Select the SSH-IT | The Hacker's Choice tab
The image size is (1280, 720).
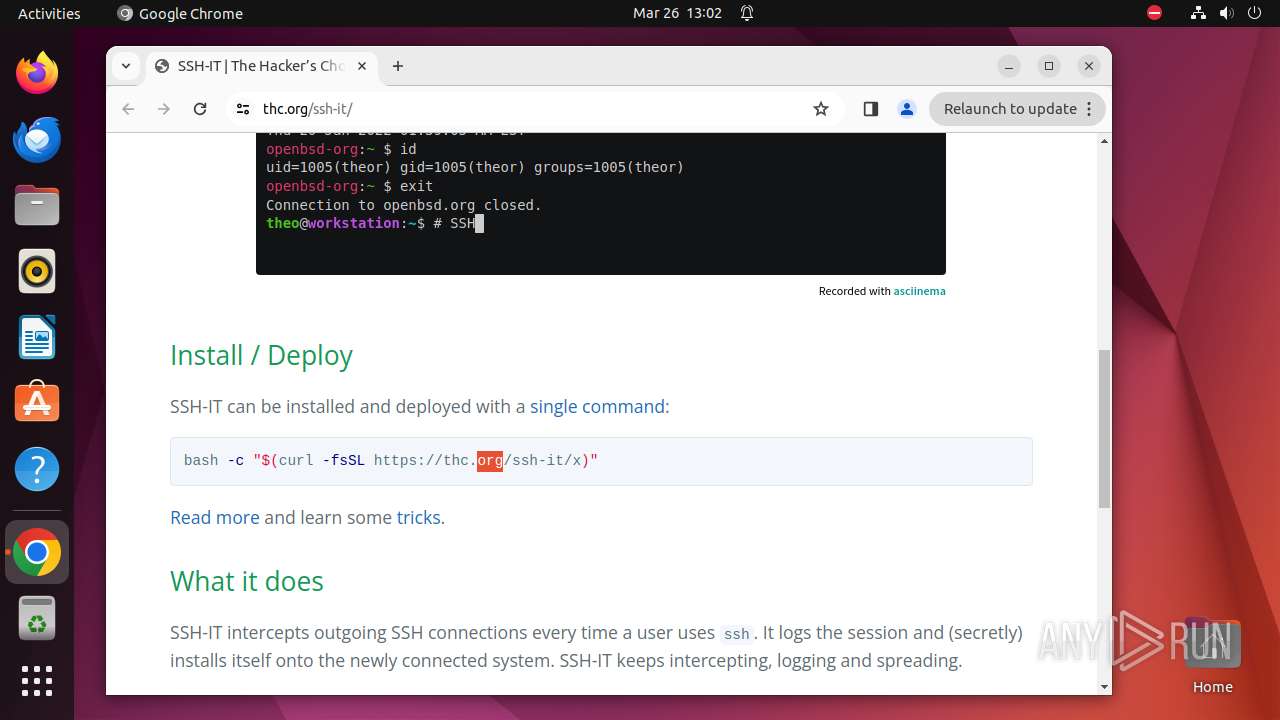(260, 66)
